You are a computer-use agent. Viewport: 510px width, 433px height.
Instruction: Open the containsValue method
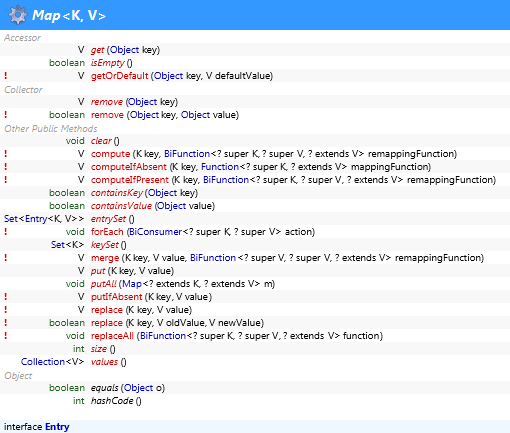click(x=121, y=206)
